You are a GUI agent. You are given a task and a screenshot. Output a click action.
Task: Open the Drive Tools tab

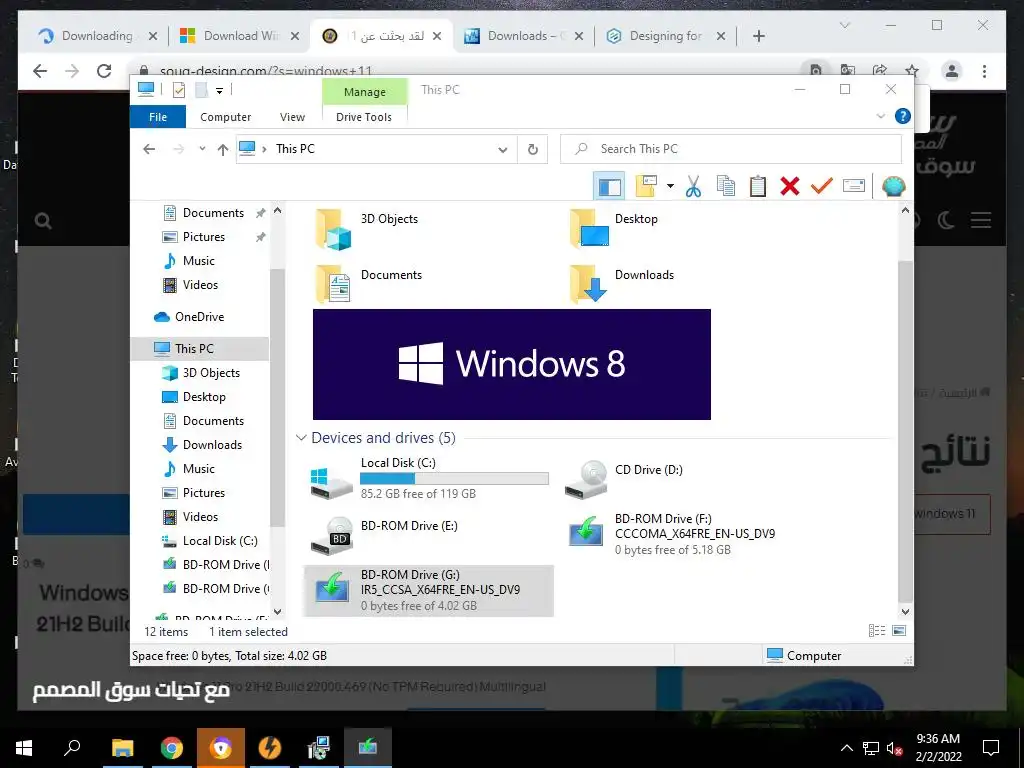[x=364, y=117]
